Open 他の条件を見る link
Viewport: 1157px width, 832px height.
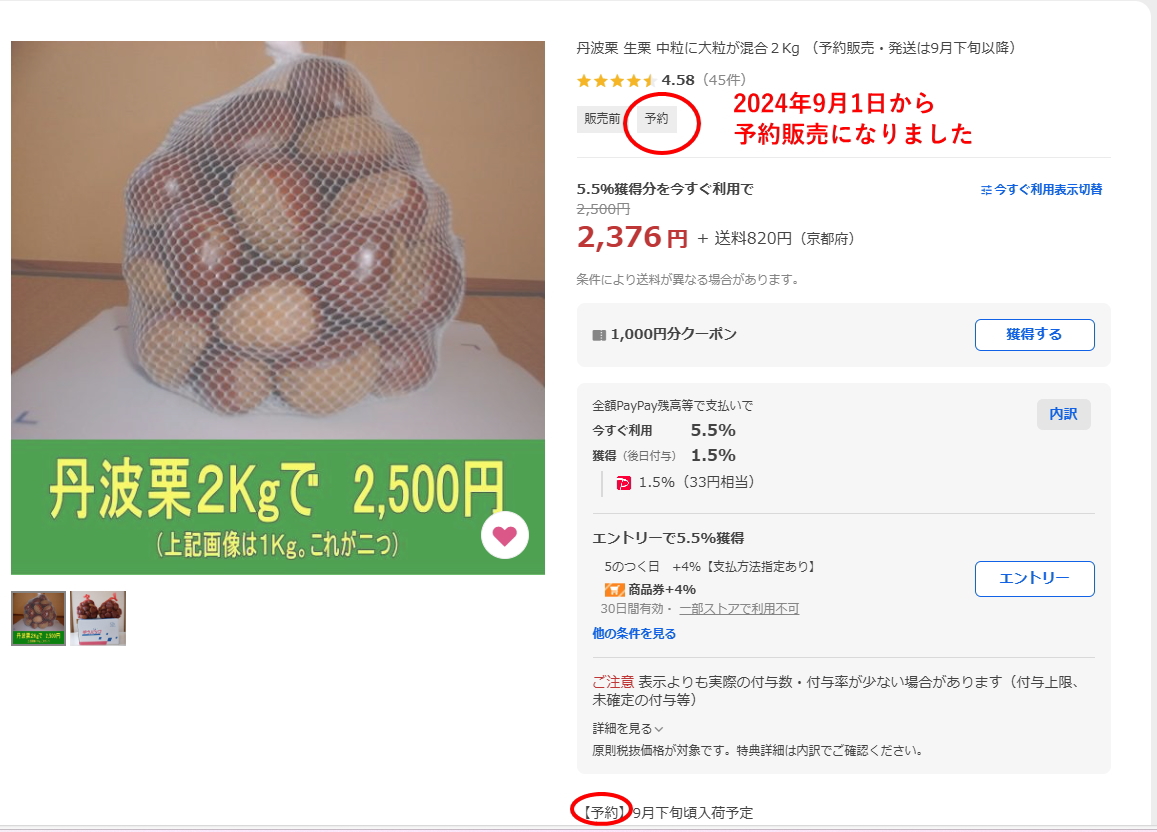tap(634, 634)
